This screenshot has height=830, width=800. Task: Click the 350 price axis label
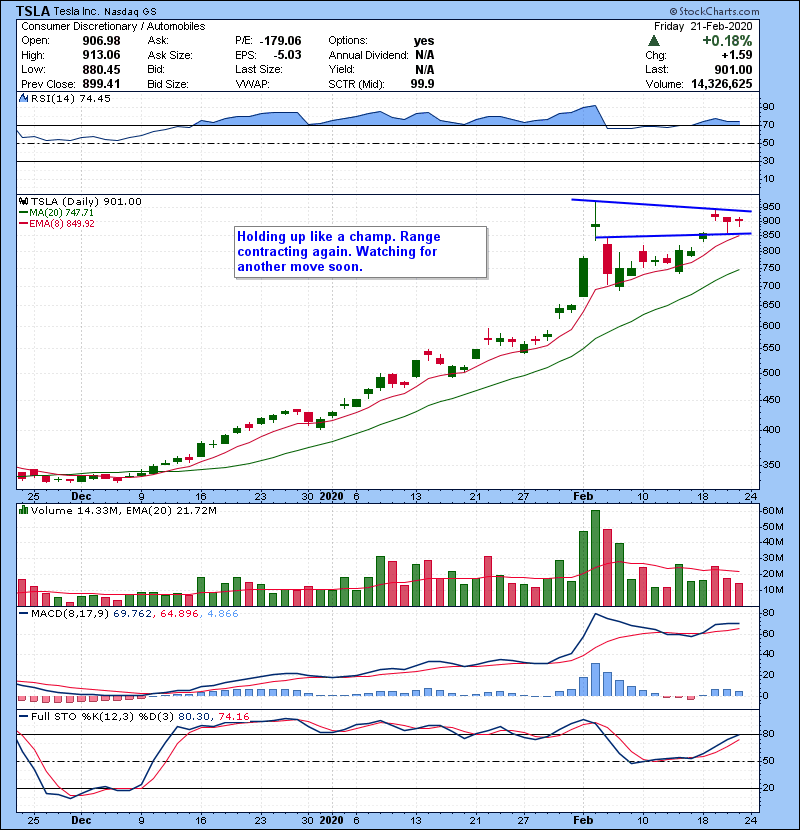point(771,465)
